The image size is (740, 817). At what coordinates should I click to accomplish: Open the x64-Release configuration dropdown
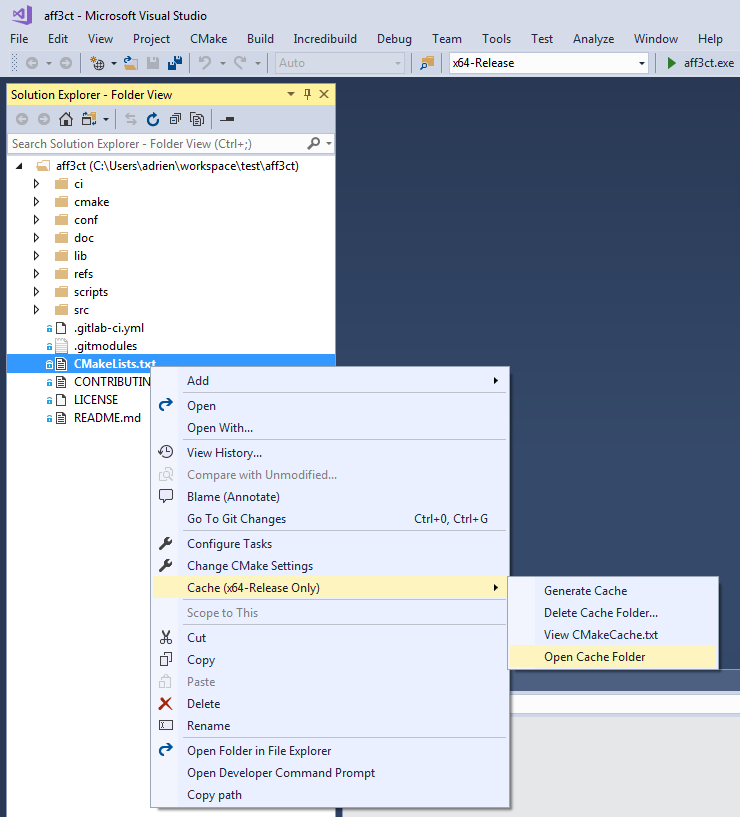tap(642, 63)
